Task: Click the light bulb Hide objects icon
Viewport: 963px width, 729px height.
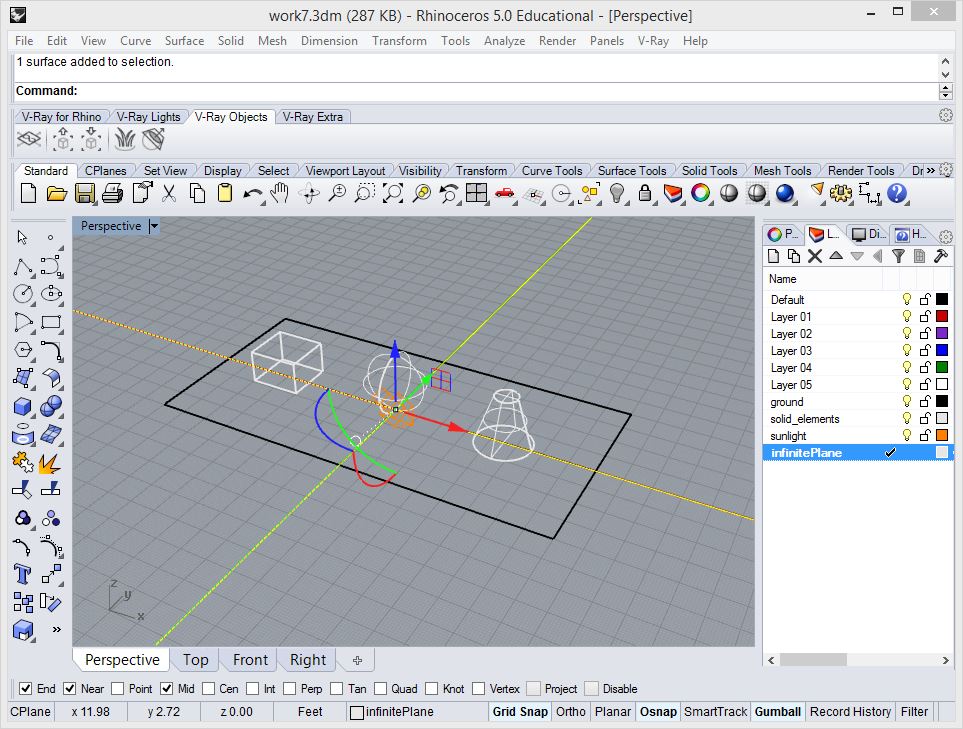Action: point(617,194)
